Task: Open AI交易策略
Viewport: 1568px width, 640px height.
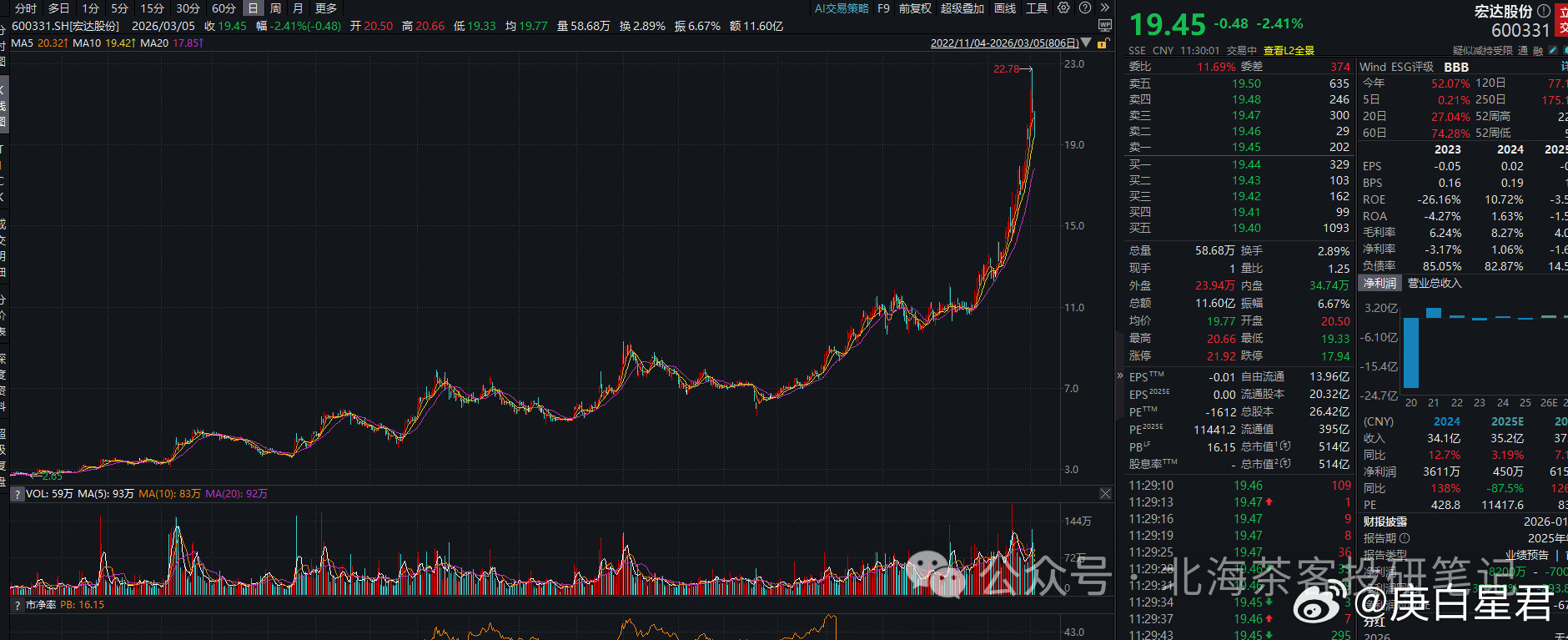Action: coord(842,8)
